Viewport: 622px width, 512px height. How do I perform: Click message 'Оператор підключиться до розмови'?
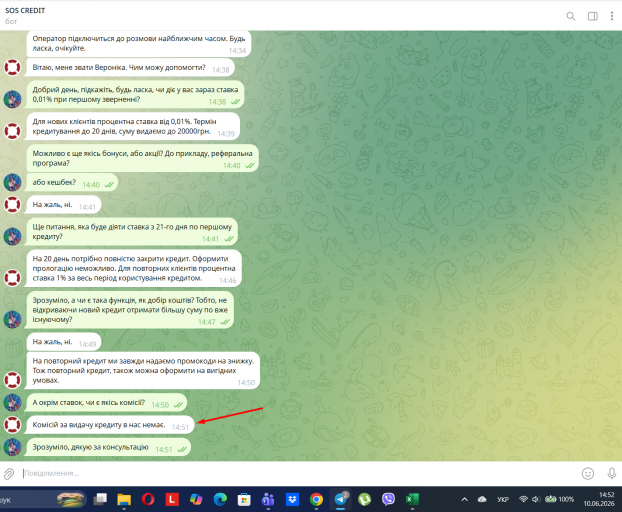pyautogui.click(x=139, y=44)
